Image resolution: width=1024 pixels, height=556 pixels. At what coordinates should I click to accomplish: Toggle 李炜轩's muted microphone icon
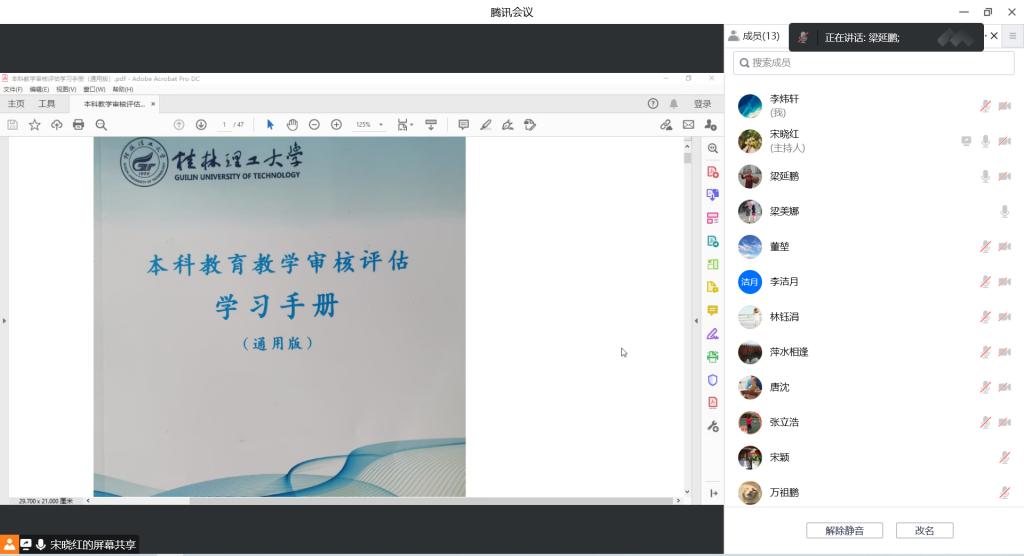coord(985,106)
